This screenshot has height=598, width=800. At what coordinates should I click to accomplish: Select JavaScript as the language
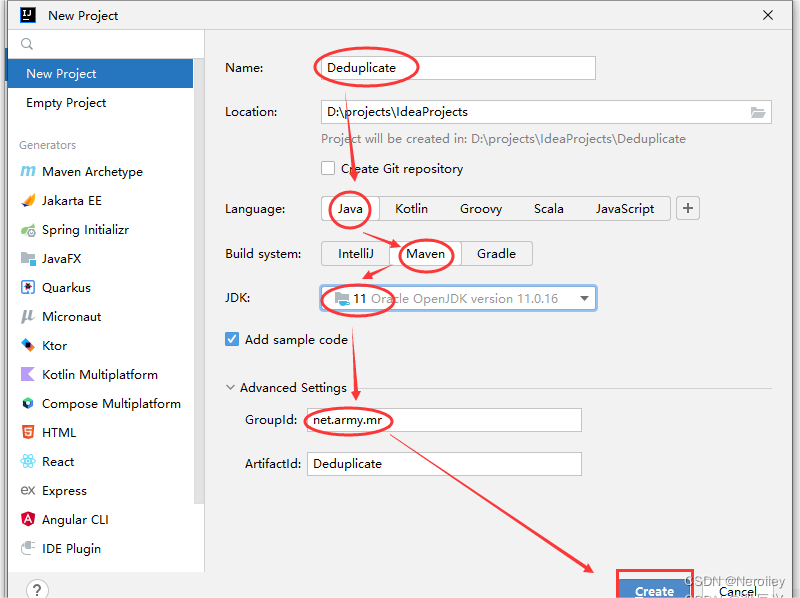coord(624,209)
